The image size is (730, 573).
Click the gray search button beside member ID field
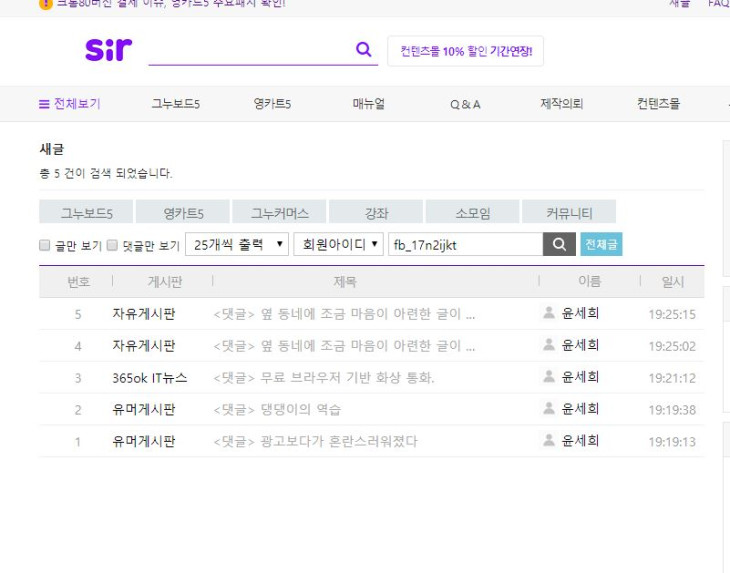pos(559,244)
